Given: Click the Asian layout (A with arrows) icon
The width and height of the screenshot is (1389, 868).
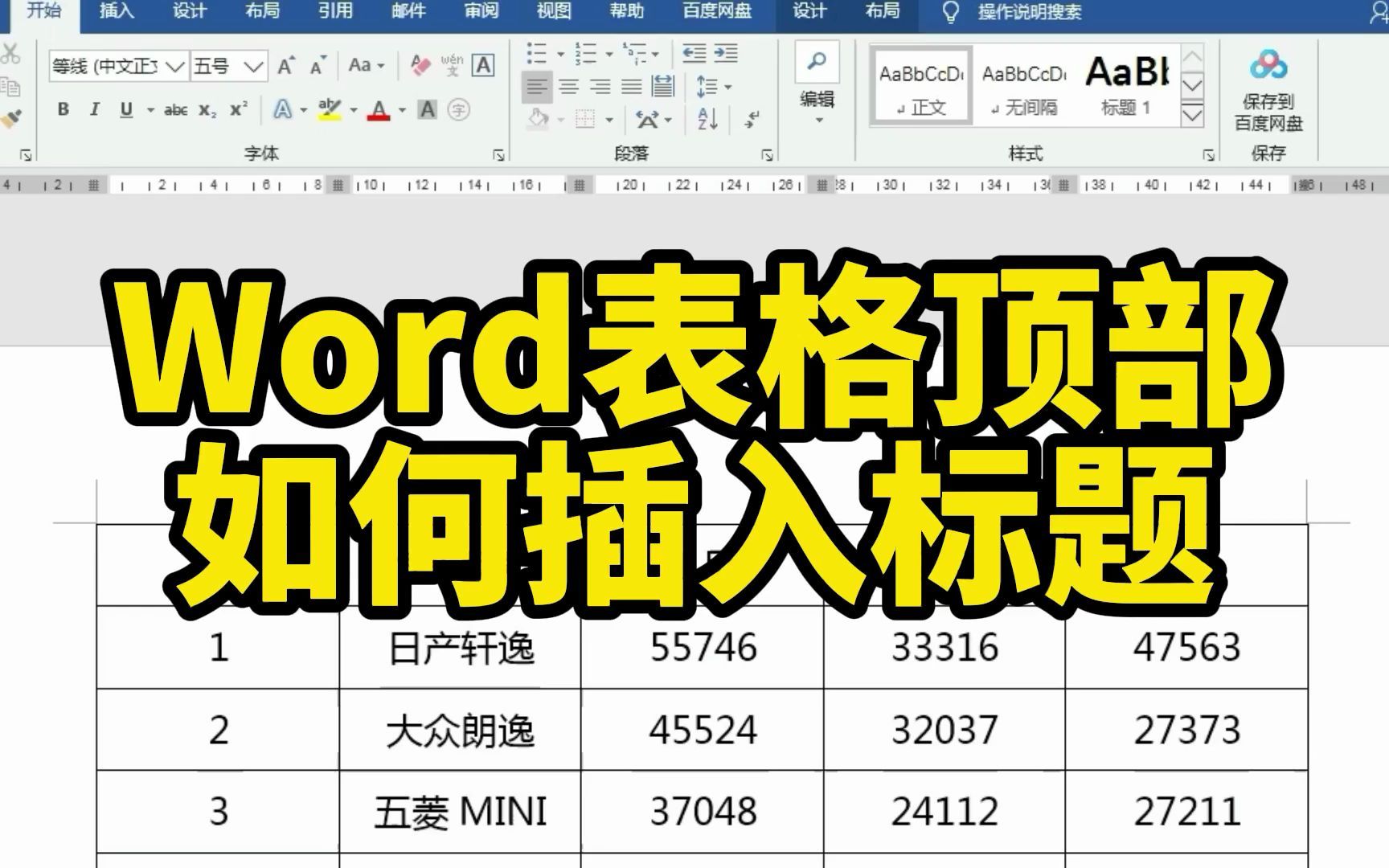Looking at the screenshot, I should pyautogui.click(x=647, y=120).
